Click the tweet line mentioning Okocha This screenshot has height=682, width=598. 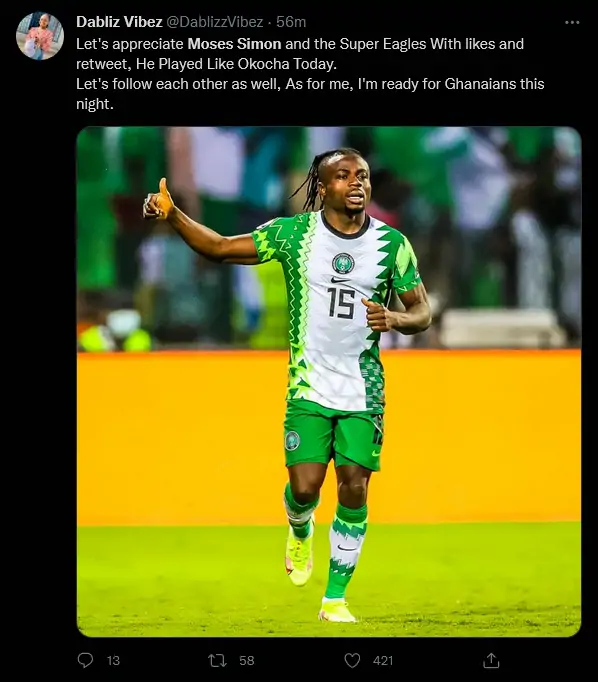point(207,64)
